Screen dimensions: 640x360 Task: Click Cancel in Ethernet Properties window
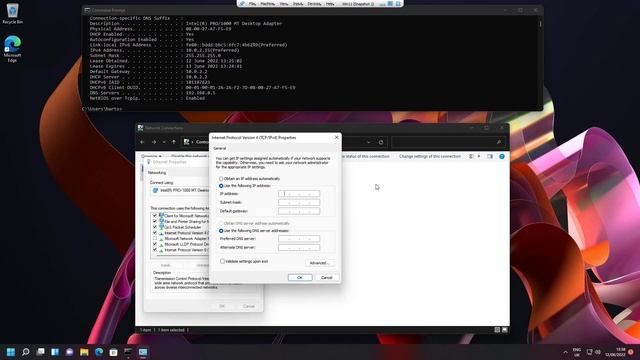point(249,306)
